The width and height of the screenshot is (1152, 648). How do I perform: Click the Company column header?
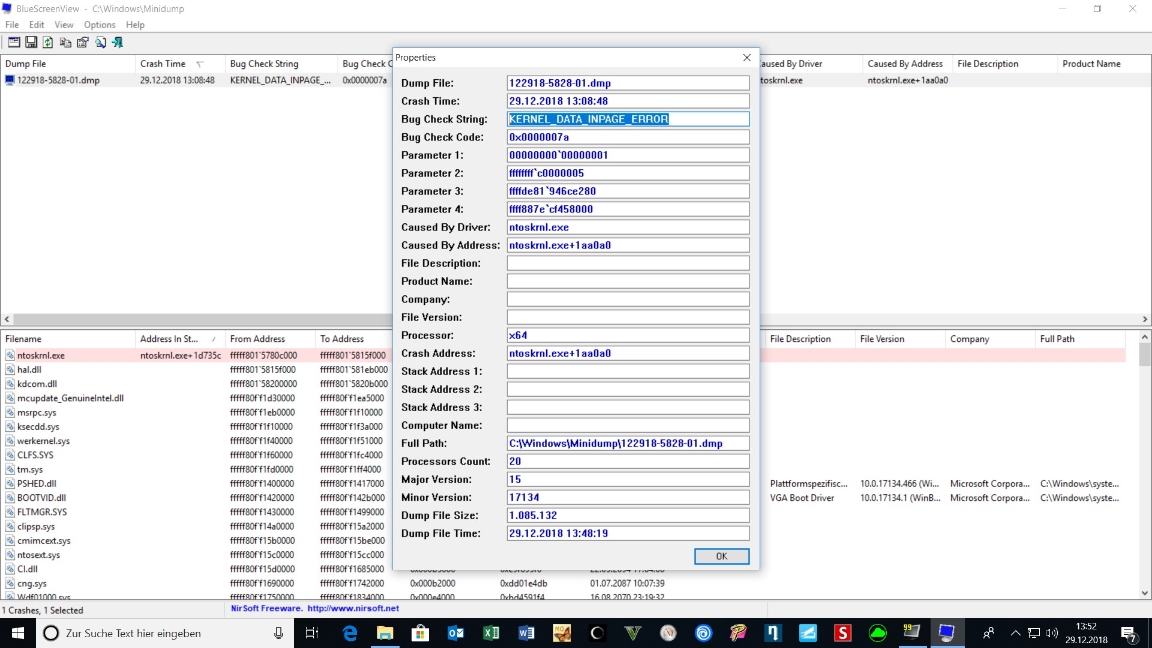pos(990,339)
